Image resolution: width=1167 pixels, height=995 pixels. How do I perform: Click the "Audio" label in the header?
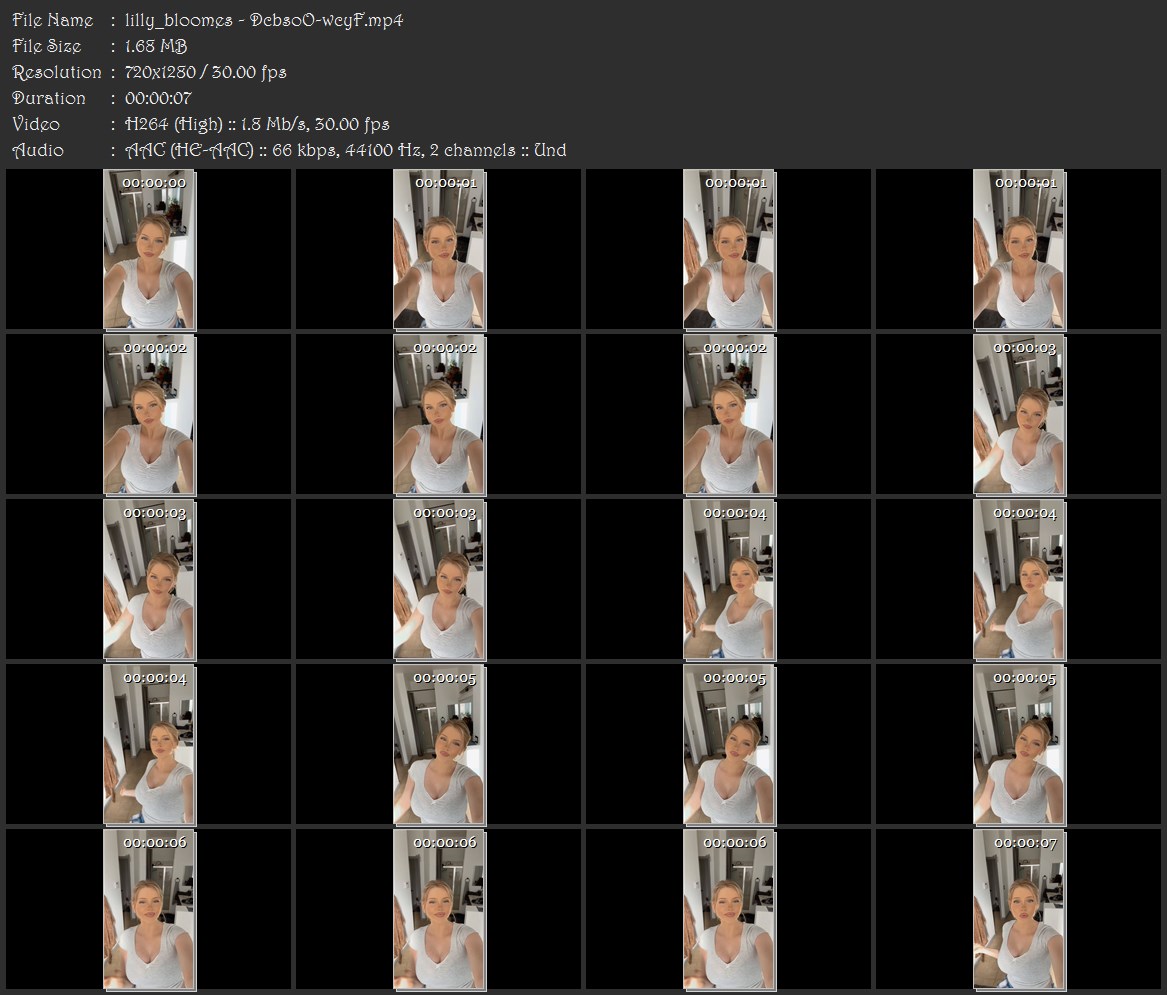pos(38,150)
